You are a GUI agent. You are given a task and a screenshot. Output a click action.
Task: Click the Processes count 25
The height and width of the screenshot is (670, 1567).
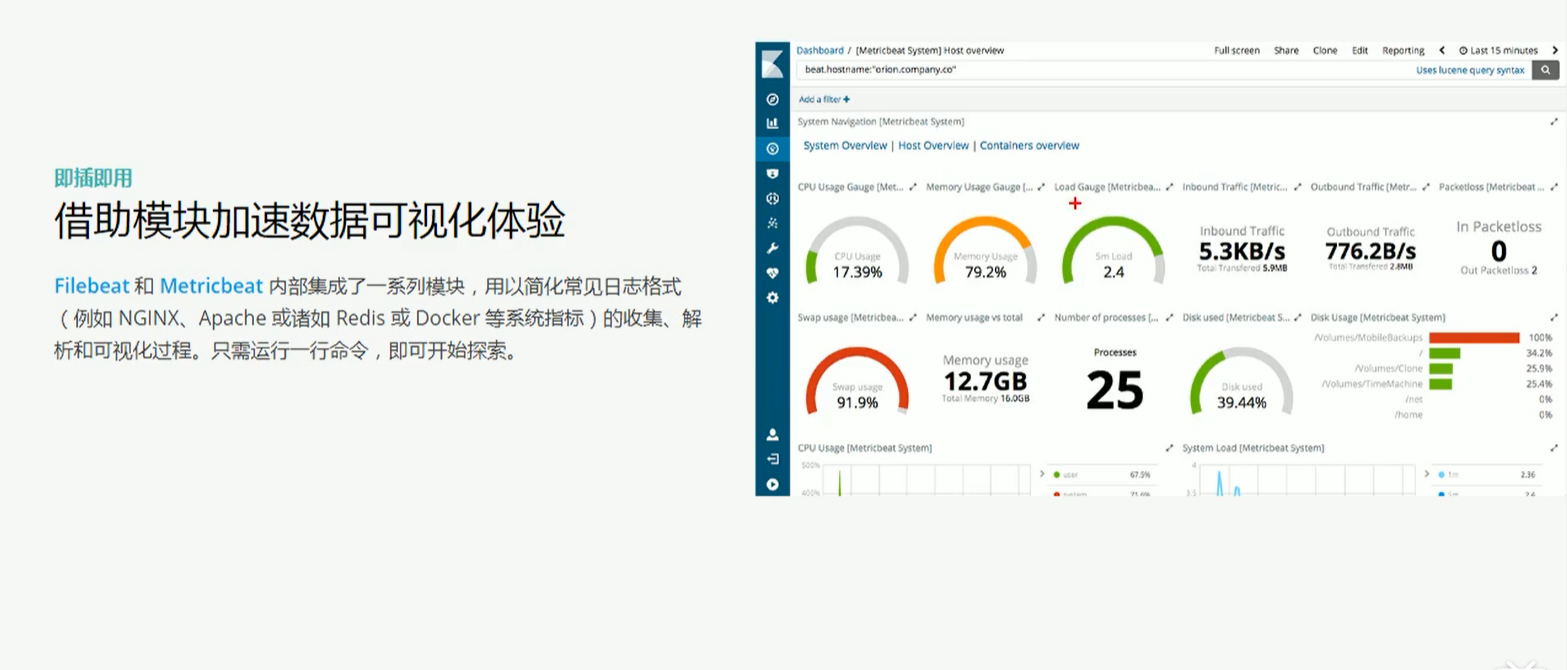(1114, 390)
